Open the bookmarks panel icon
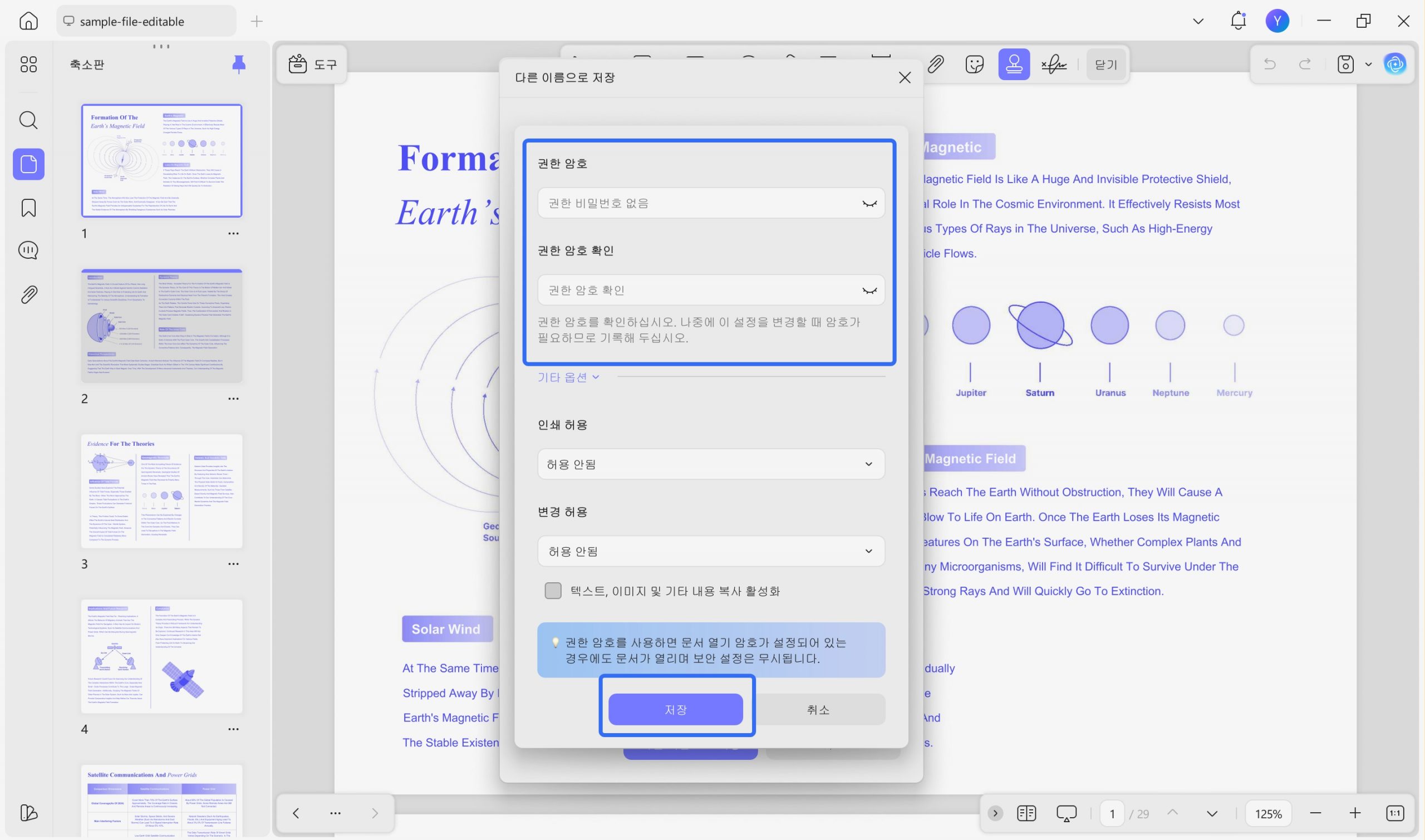Viewport: 1425px width, 840px height. [28, 208]
